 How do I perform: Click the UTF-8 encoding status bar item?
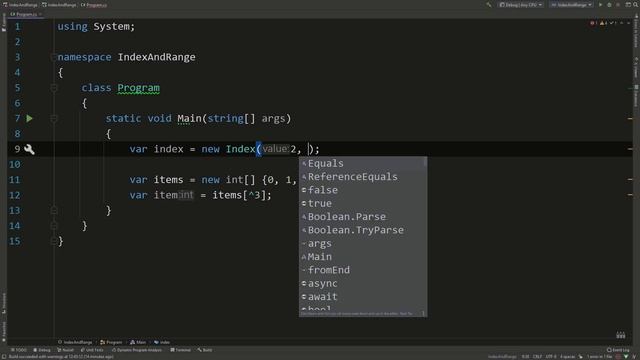click(551, 357)
